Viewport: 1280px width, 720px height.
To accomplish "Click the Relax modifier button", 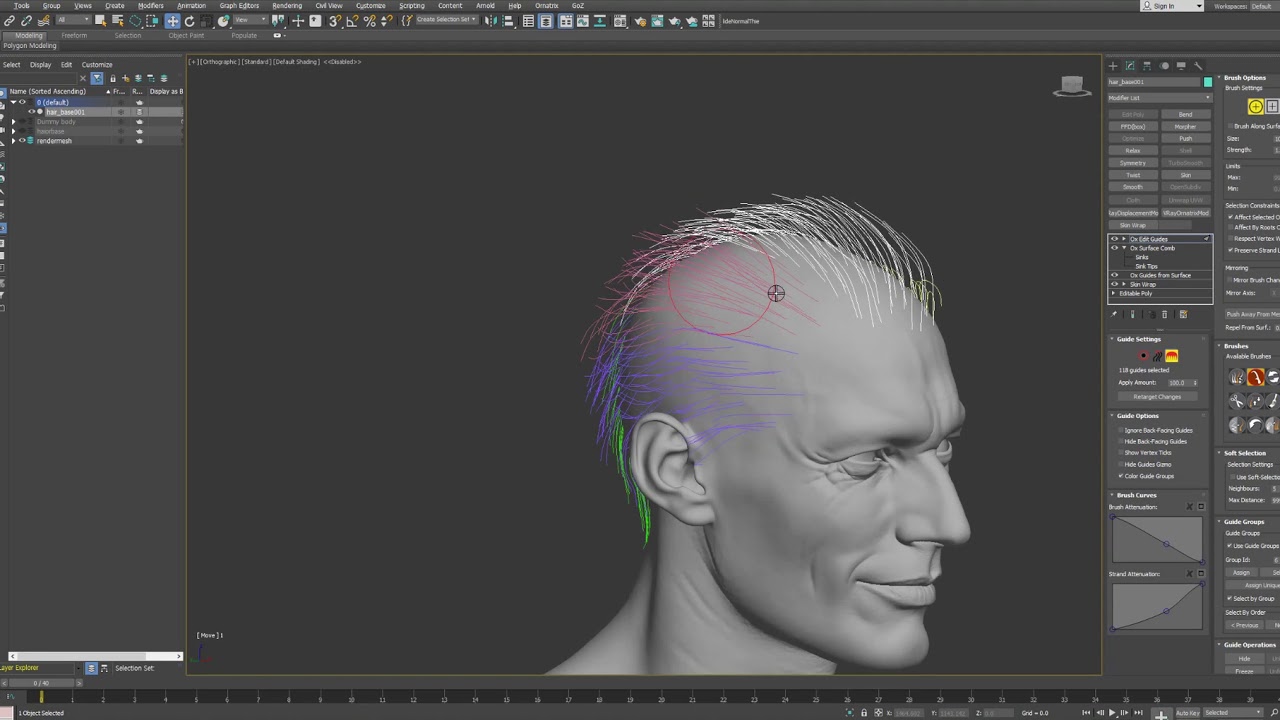I will click(1133, 151).
